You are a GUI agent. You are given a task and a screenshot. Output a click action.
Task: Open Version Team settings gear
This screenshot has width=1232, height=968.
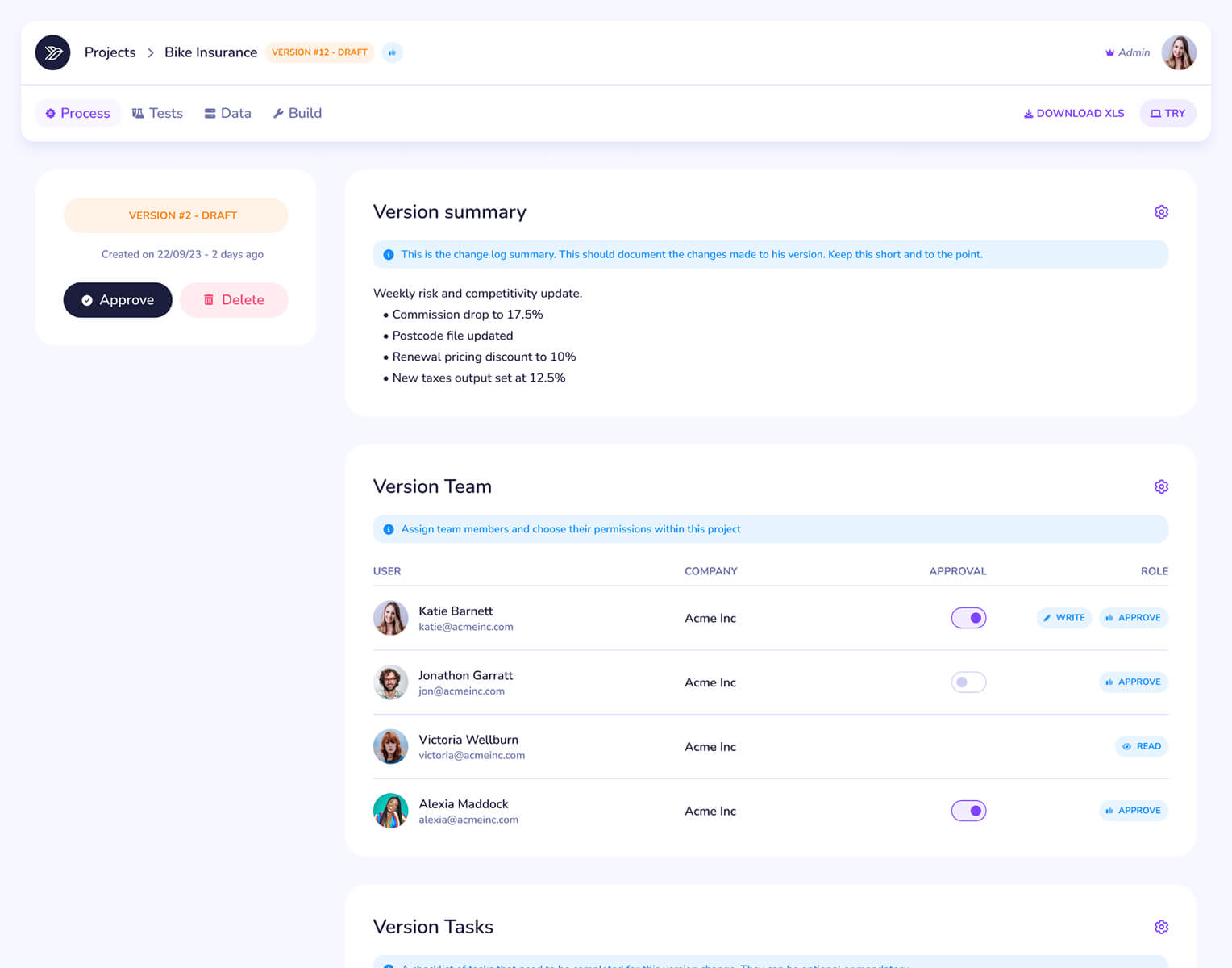(1161, 486)
